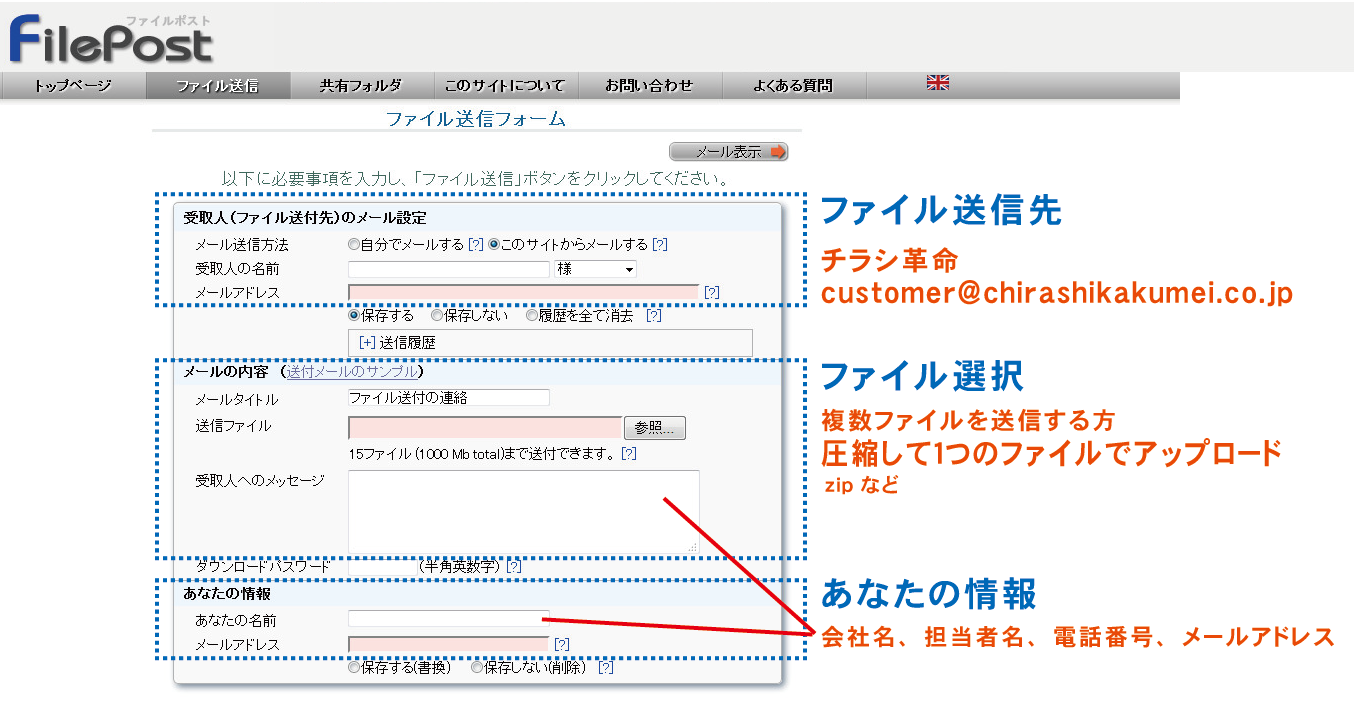Open help [?] beside your mail address field
The width and height of the screenshot is (1354, 703).
562,644
